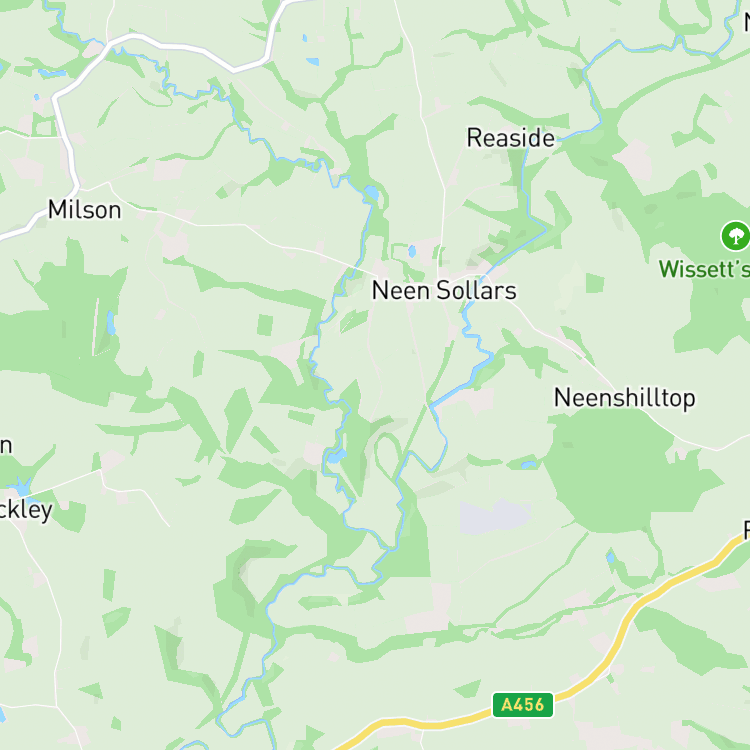Select the tiny pond north of the A456 road
The width and height of the screenshot is (750, 750).
click(x=610, y=557)
